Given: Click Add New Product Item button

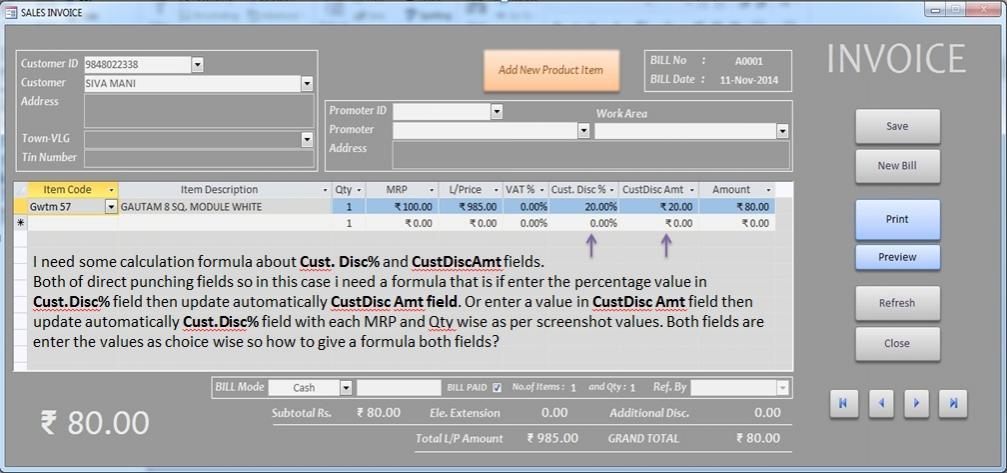Looking at the screenshot, I should point(551,70).
